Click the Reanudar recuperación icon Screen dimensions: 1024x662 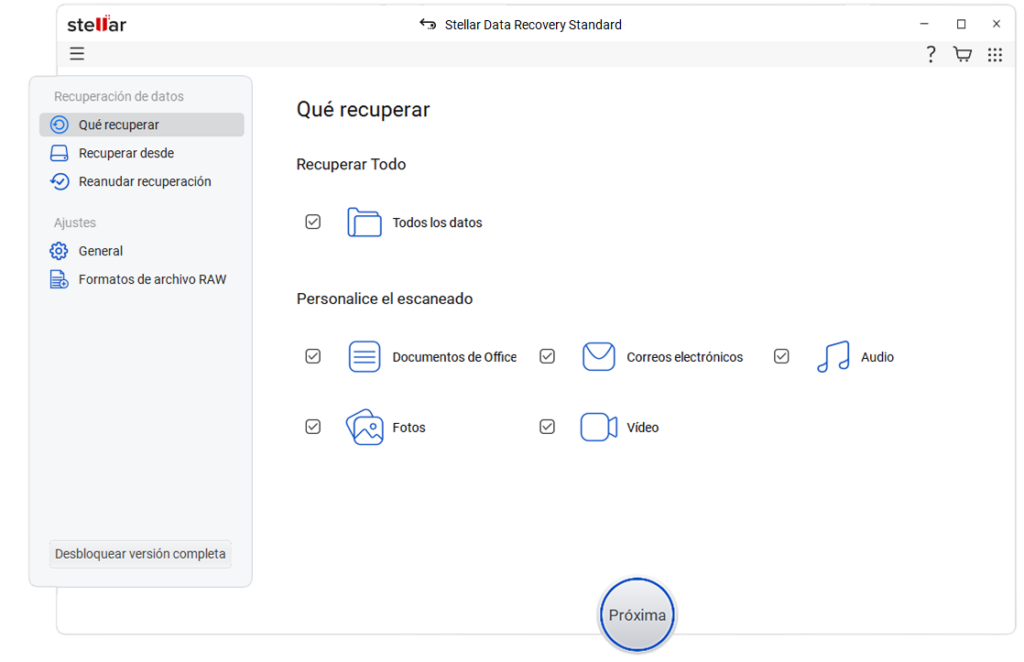tap(59, 181)
